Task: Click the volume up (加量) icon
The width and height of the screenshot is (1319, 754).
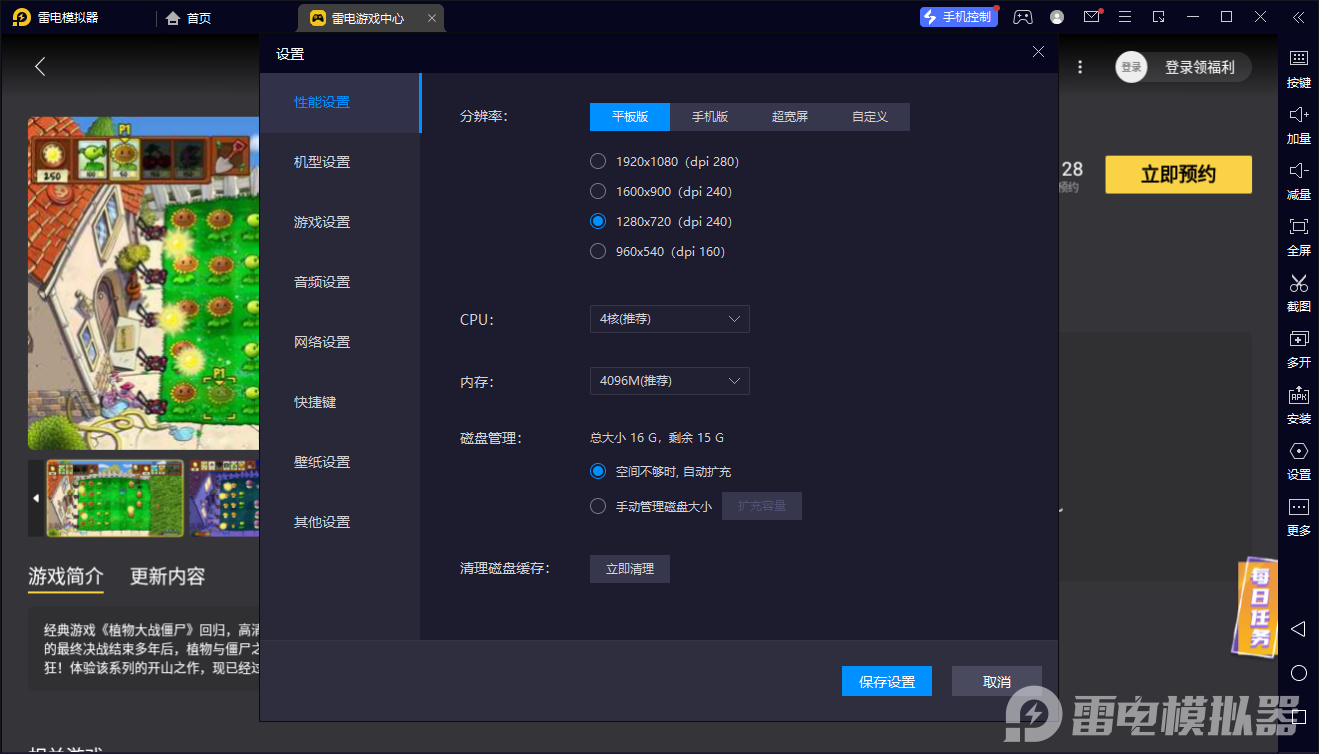Action: pos(1298,115)
